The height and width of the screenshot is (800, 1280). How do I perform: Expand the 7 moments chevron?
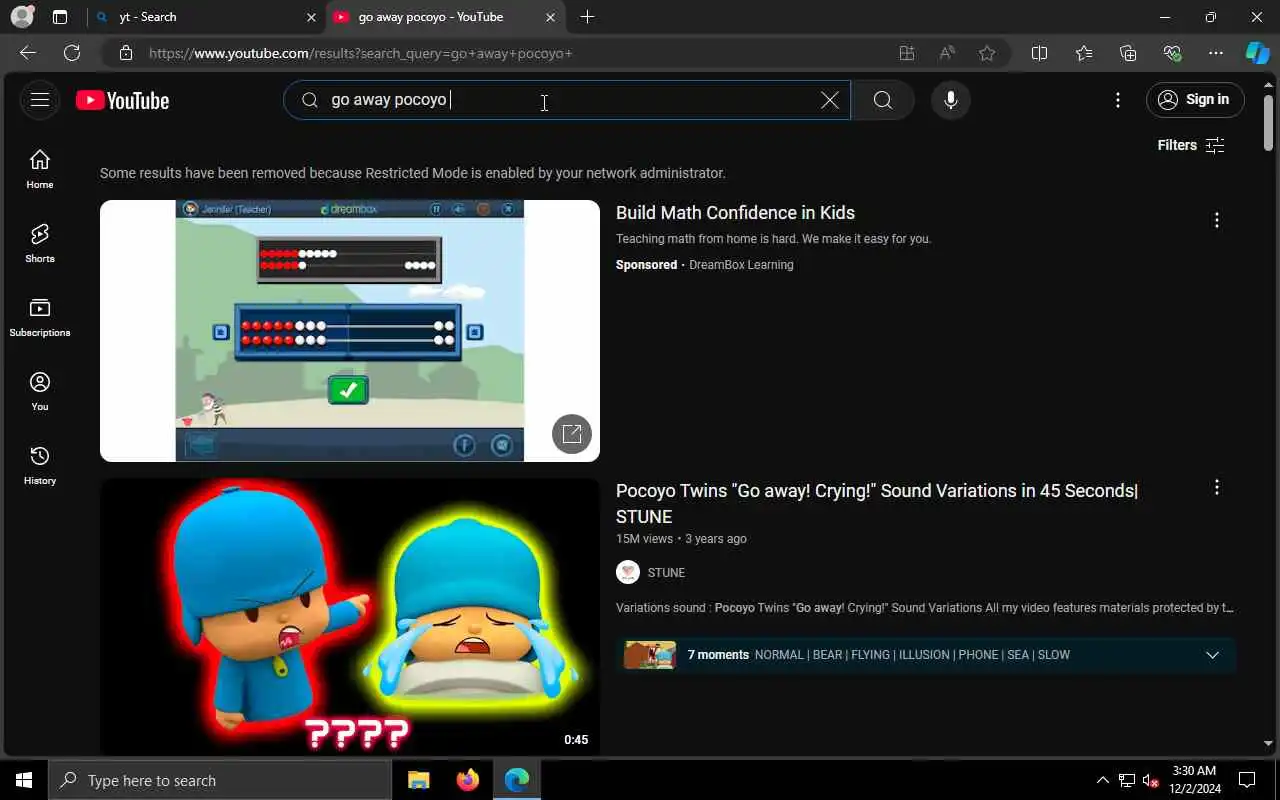point(1212,655)
